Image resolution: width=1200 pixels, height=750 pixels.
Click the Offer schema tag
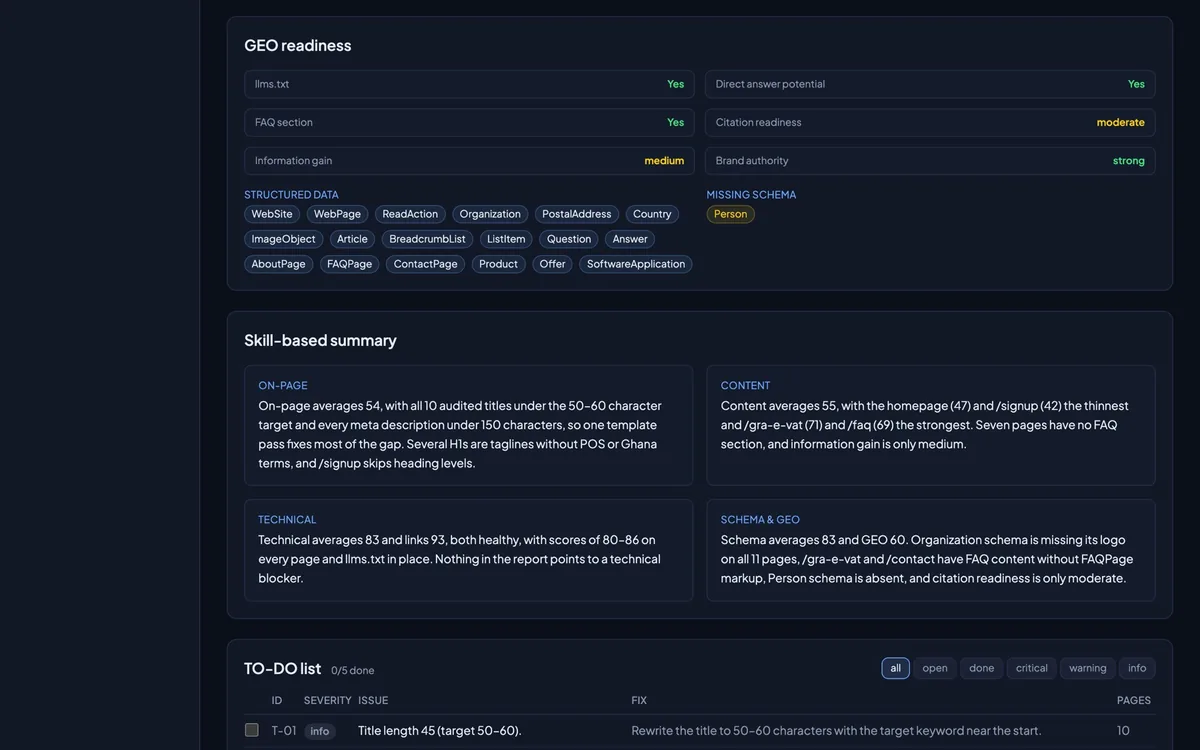(x=552, y=264)
